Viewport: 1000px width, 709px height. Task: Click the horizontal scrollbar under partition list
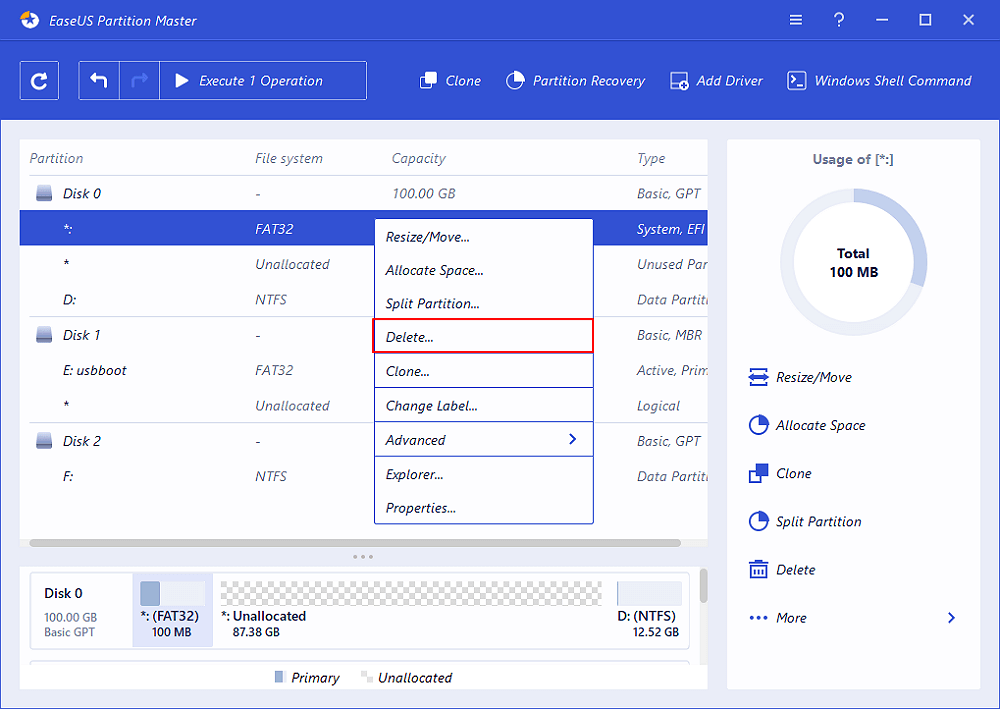[355, 543]
